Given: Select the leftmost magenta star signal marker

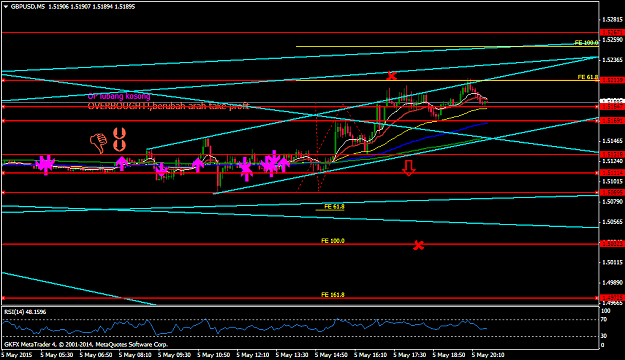Looking at the screenshot, I should [x=45, y=164].
